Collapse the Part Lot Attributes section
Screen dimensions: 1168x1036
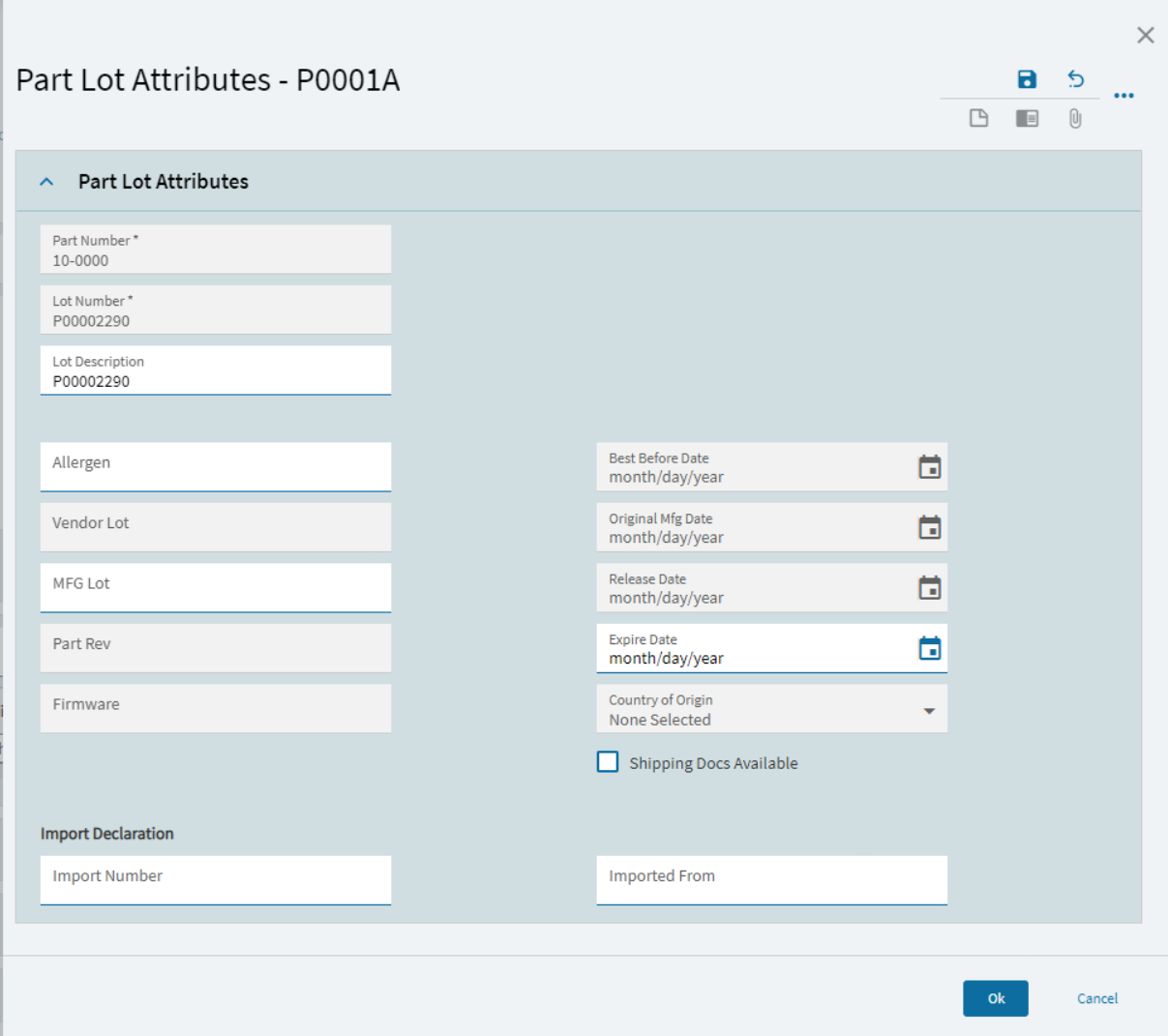(46, 182)
